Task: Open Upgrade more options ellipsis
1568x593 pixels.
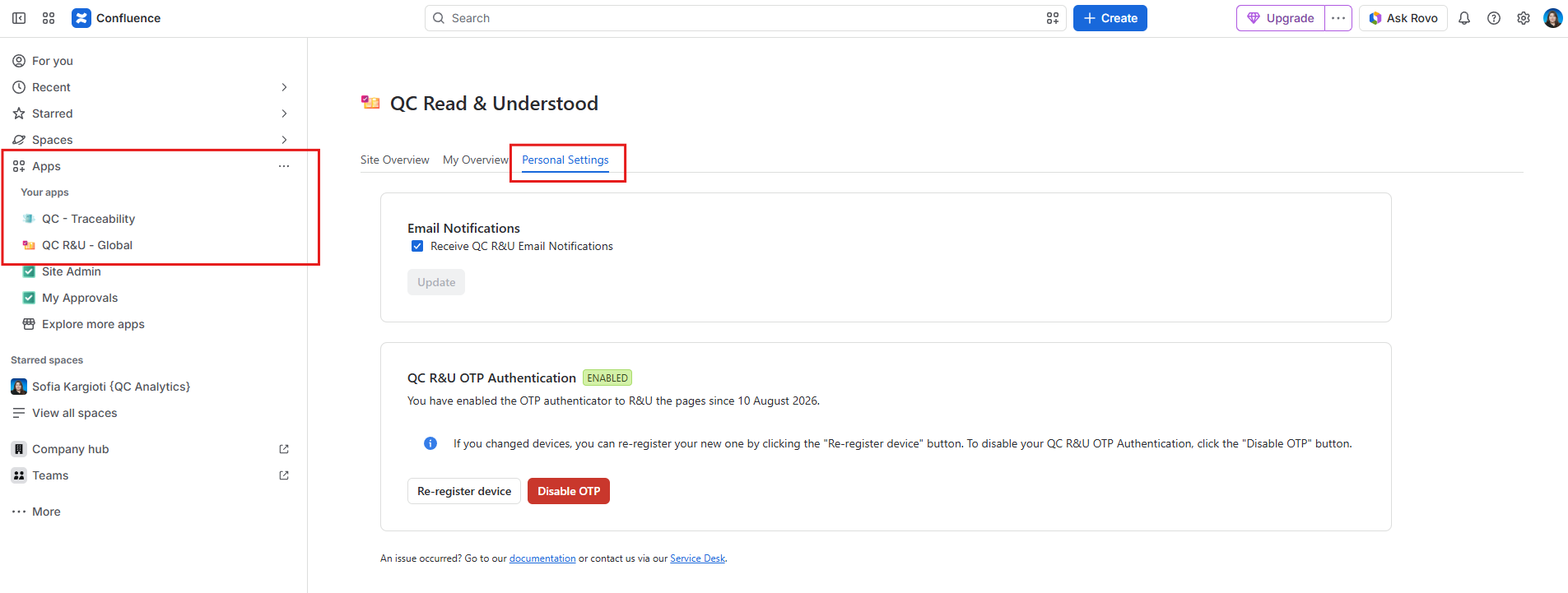Action: [1338, 18]
